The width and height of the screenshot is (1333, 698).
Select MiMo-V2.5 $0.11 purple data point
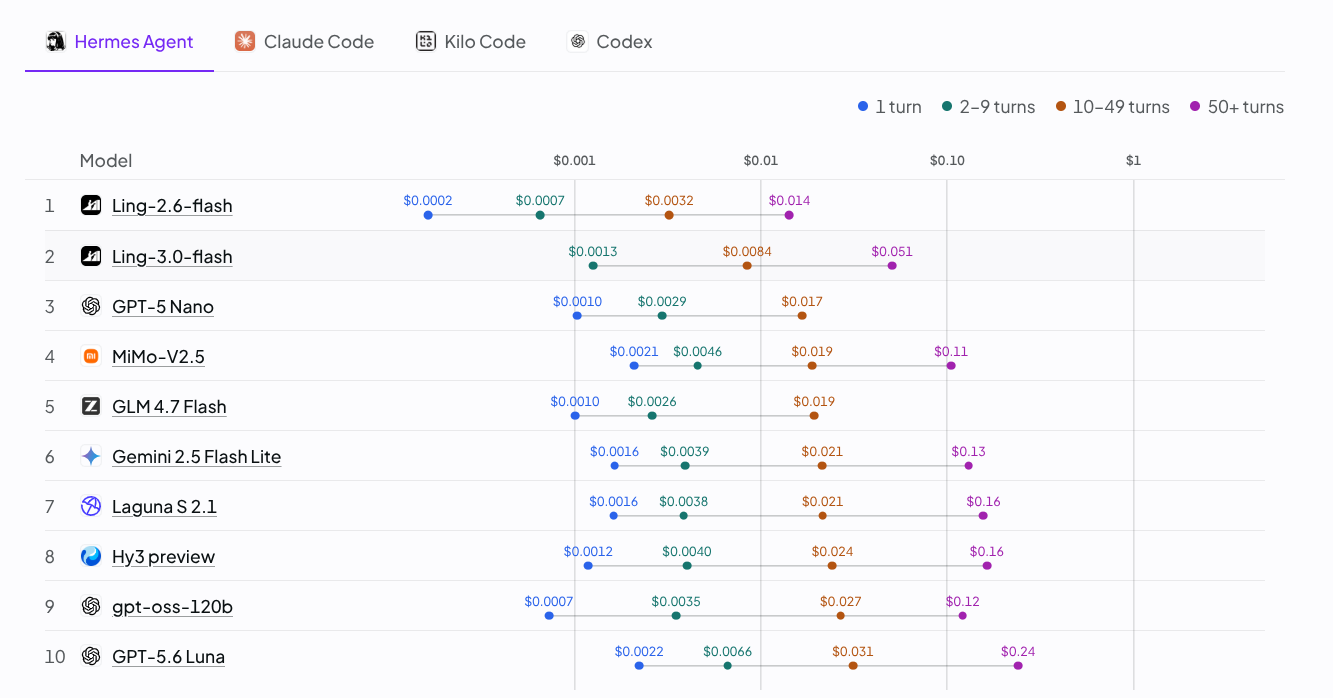[x=951, y=365]
